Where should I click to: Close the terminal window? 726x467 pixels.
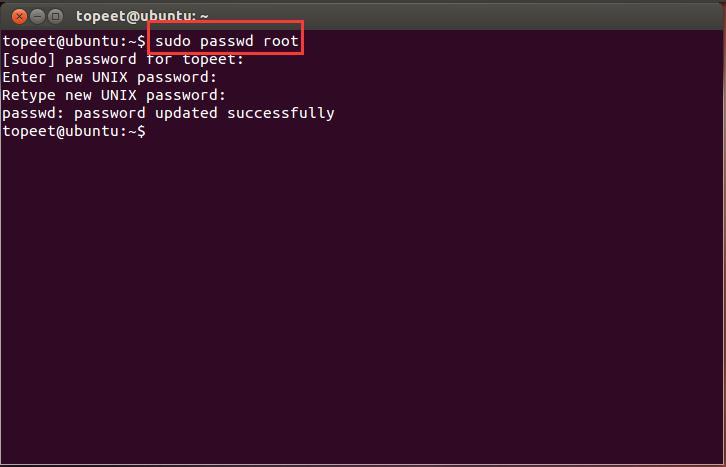19,16
